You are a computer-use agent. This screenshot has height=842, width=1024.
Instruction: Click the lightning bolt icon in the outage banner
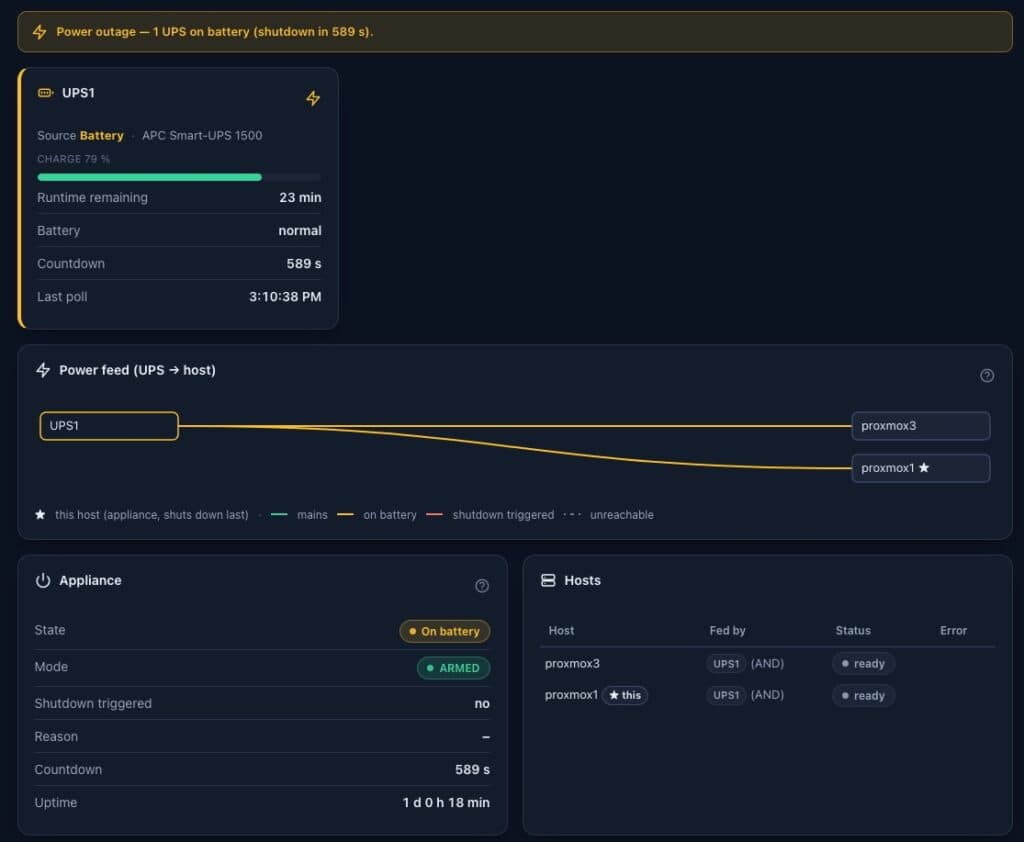(40, 32)
